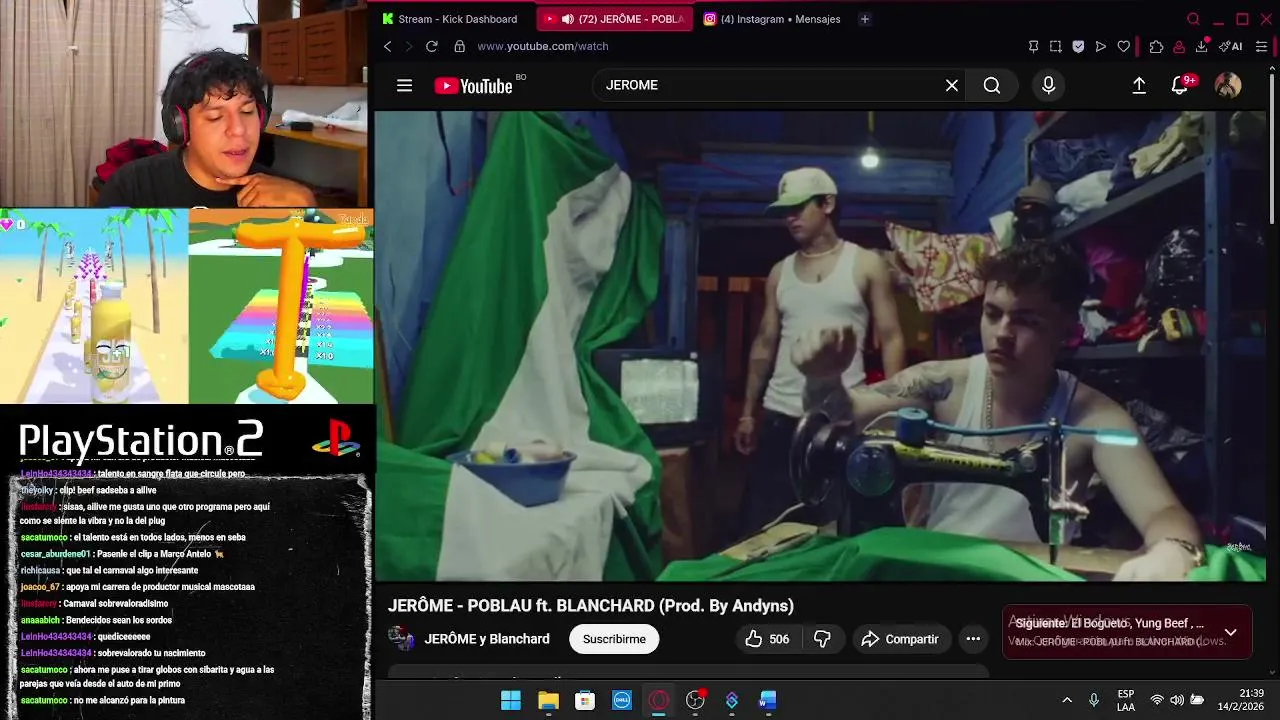Screen dimensions: 1280x720
Task: Click the Suscribirme button
Action: click(614, 639)
